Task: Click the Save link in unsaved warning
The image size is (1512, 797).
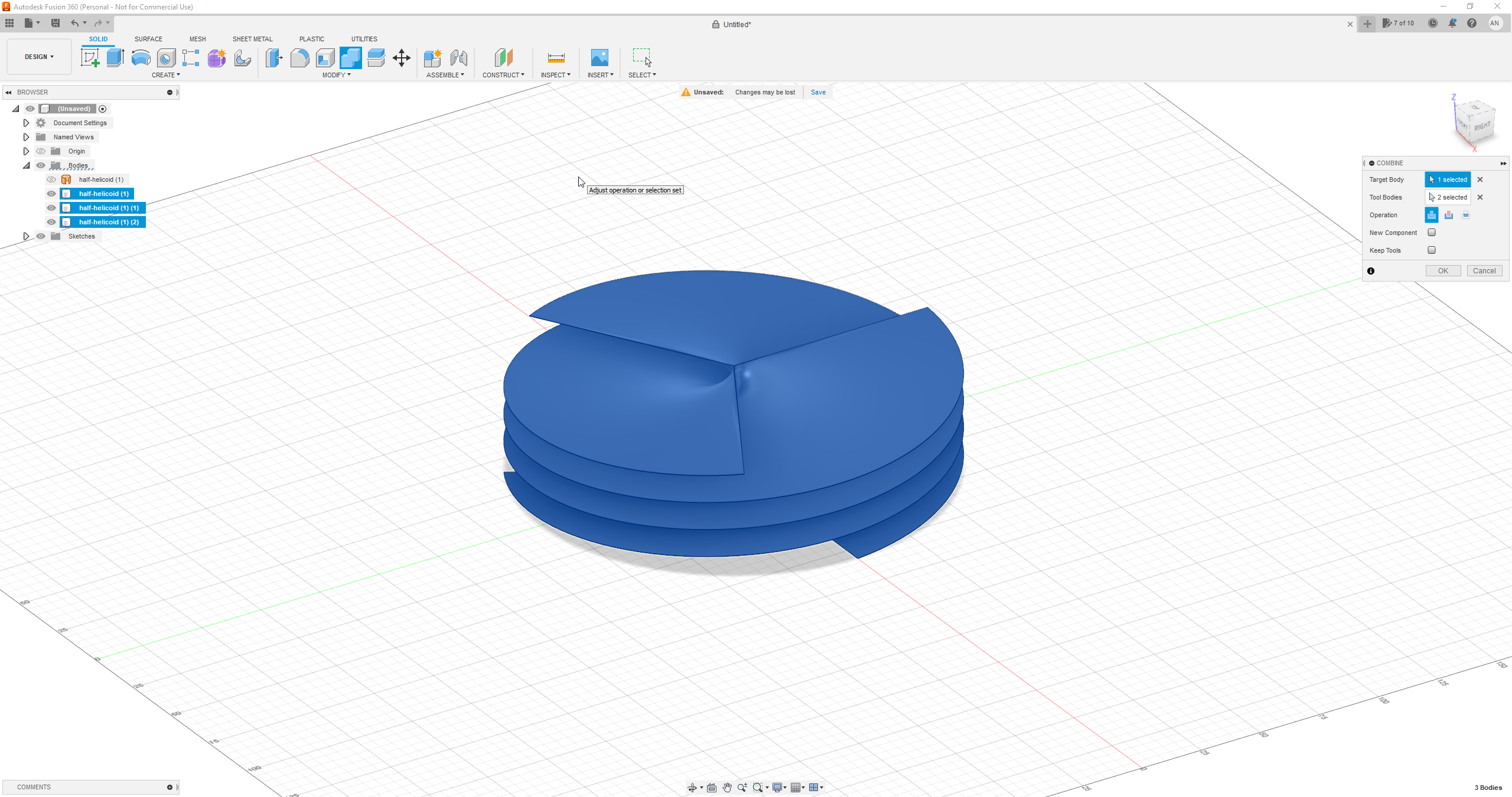Action: (x=818, y=92)
